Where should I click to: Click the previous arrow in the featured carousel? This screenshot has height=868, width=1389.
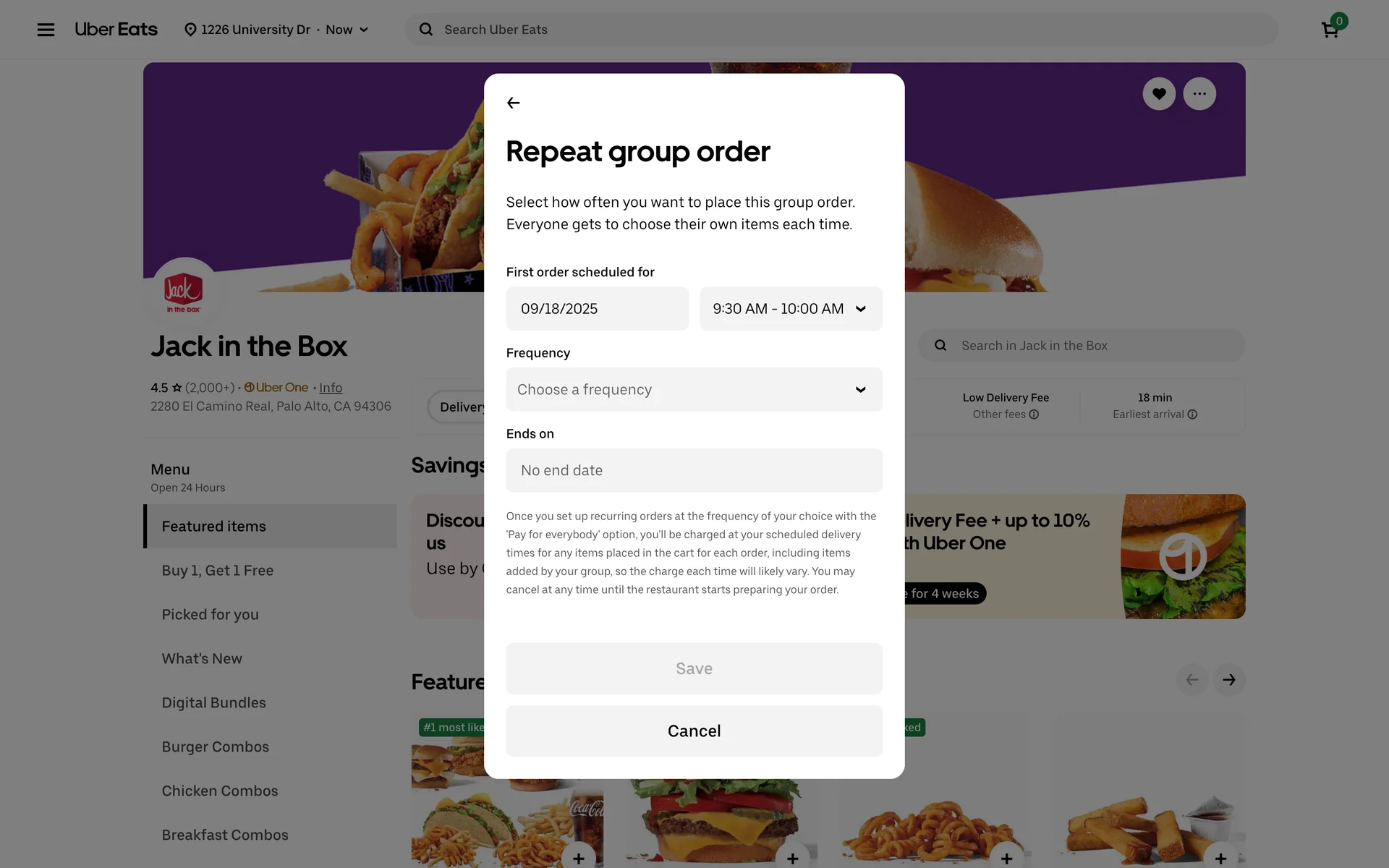tap(1192, 680)
